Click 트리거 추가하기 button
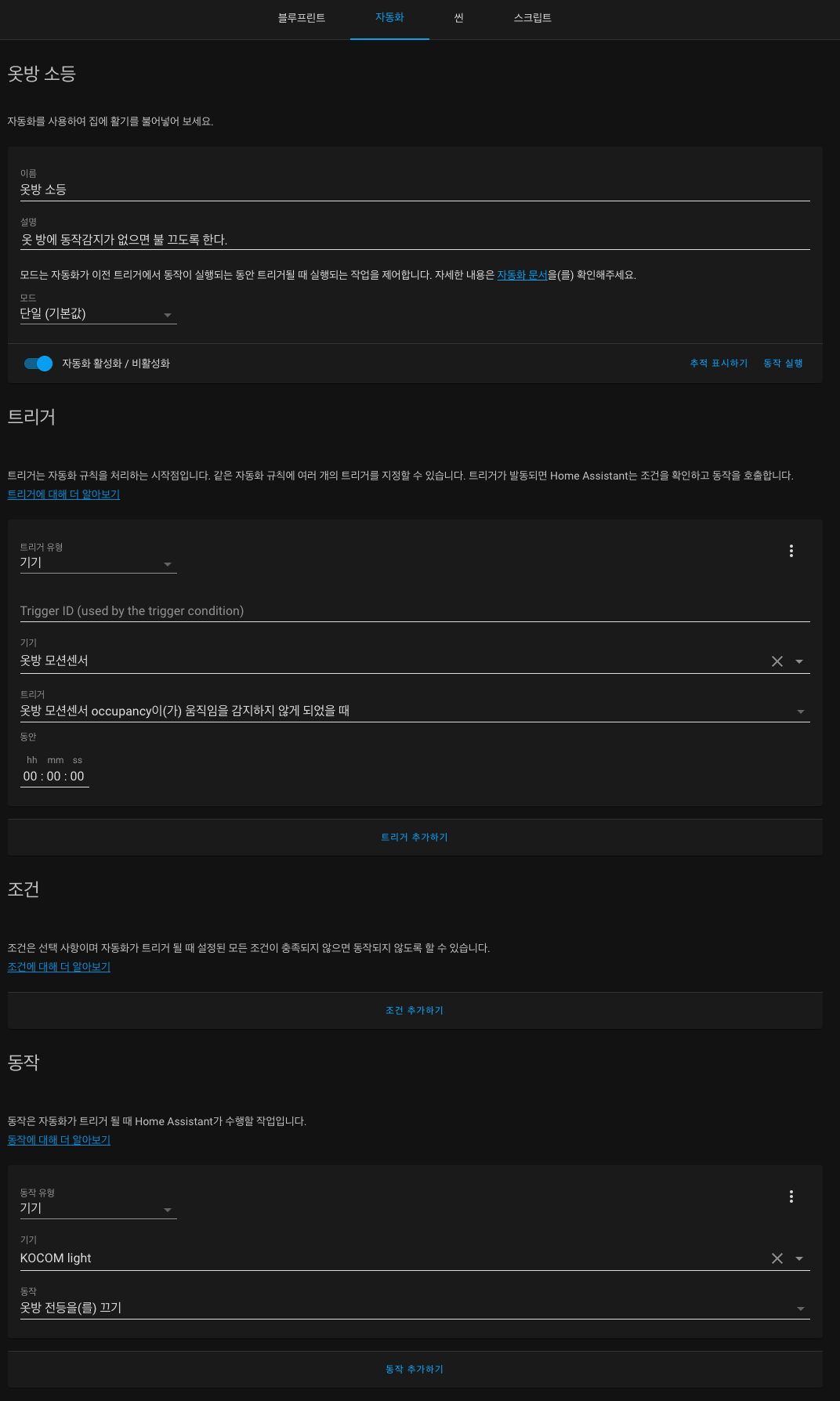Image resolution: width=840 pixels, height=1401 pixels. click(415, 838)
